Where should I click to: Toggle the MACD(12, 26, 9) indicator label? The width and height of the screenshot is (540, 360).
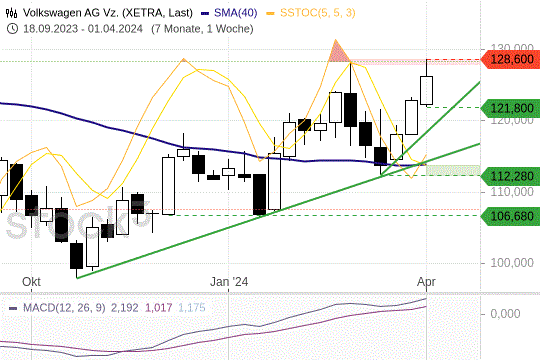click(x=64, y=308)
